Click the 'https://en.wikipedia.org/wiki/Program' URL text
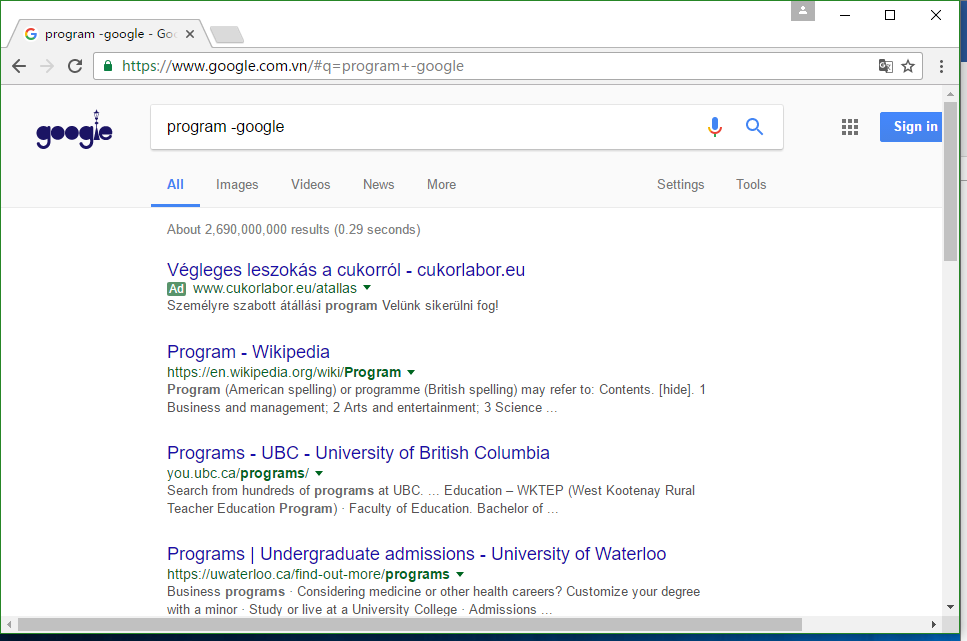Screen dimensions: 967x641 click(x=284, y=372)
